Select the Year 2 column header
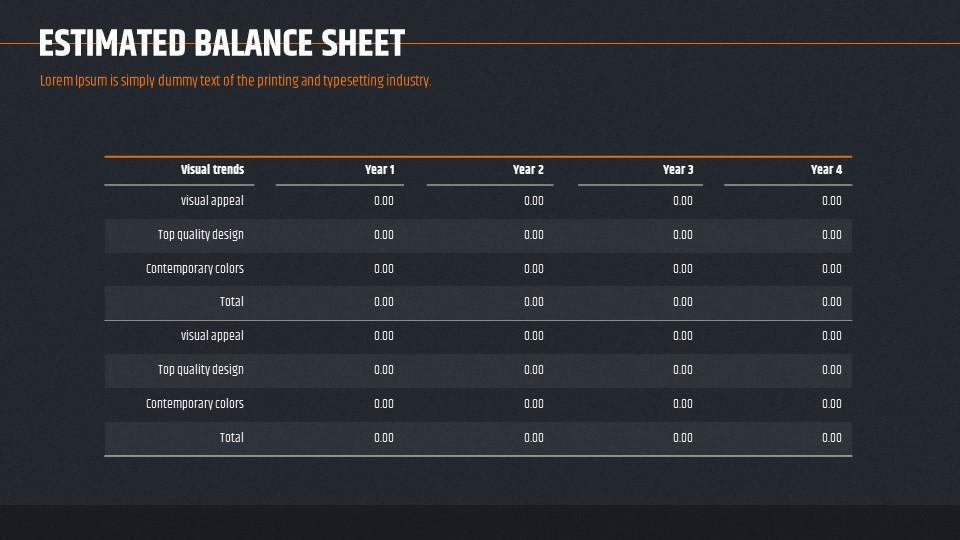The image size is (960, 540). click(528, 170)
